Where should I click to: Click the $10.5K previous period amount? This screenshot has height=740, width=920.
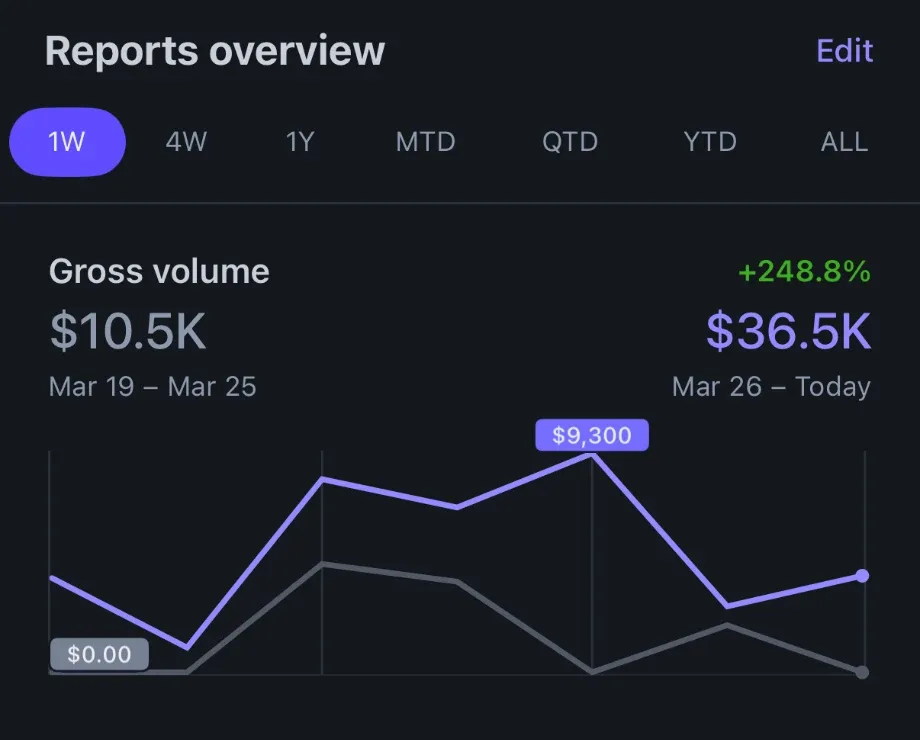pos(128,332)
